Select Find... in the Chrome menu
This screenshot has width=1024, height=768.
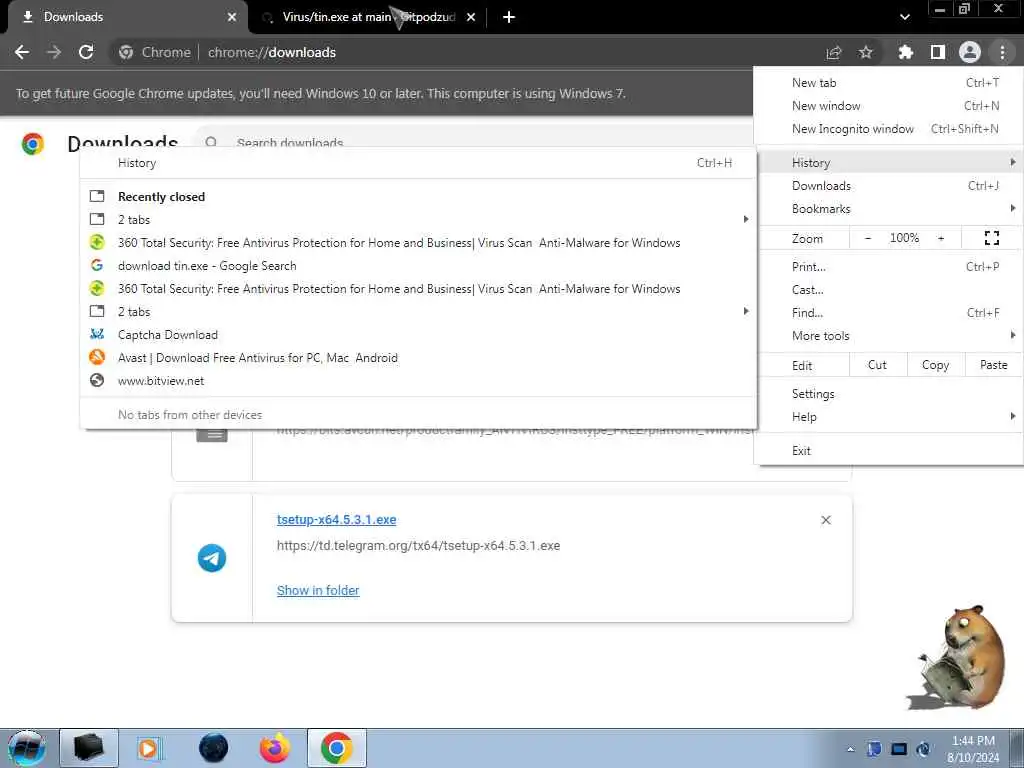click(888, 313)
